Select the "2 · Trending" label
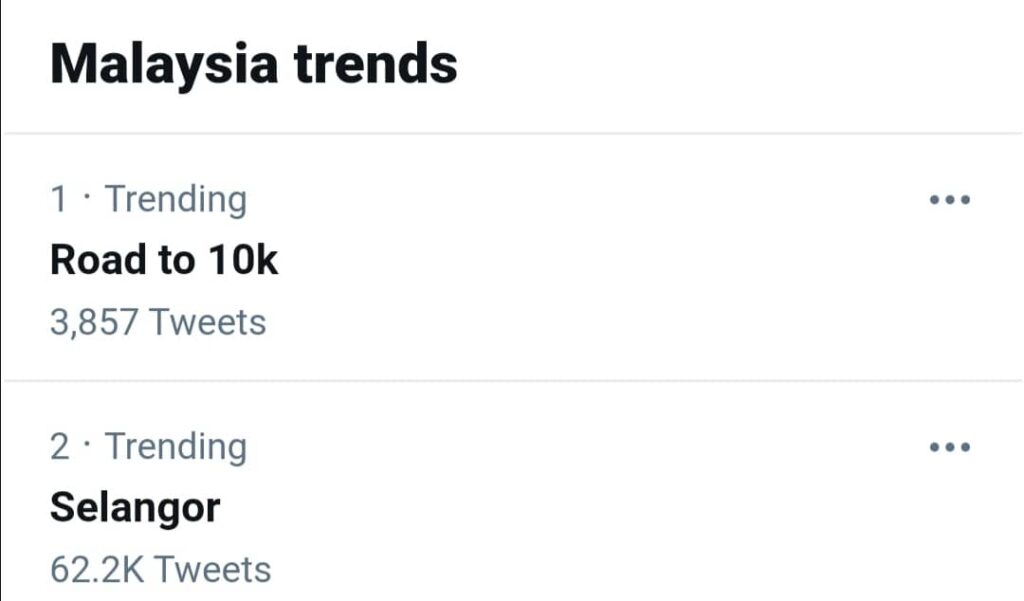The height and width of the screenshot is (601, 1024). tap(148, 446)
